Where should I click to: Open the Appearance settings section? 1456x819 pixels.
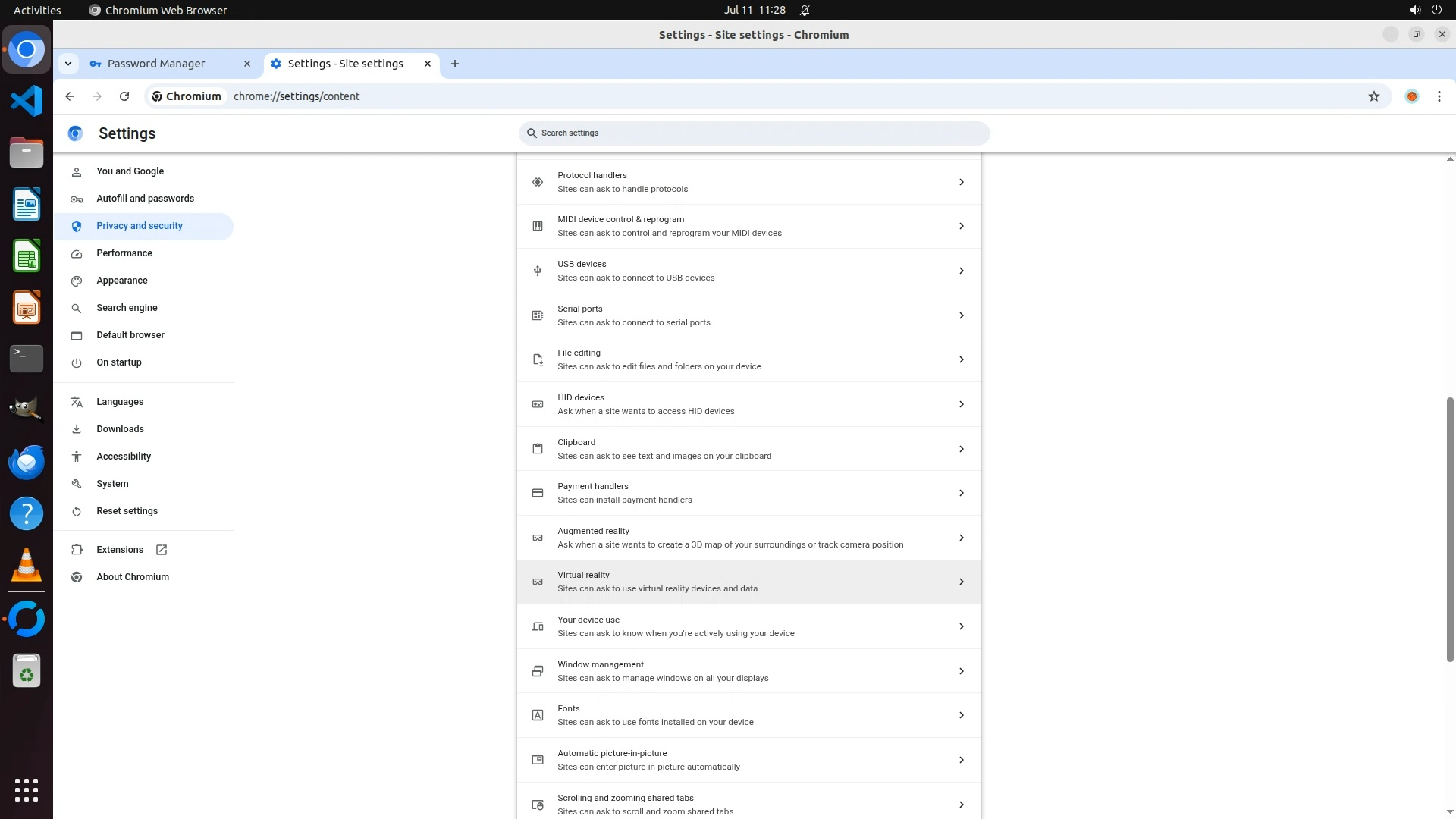(x=122, y=281)
